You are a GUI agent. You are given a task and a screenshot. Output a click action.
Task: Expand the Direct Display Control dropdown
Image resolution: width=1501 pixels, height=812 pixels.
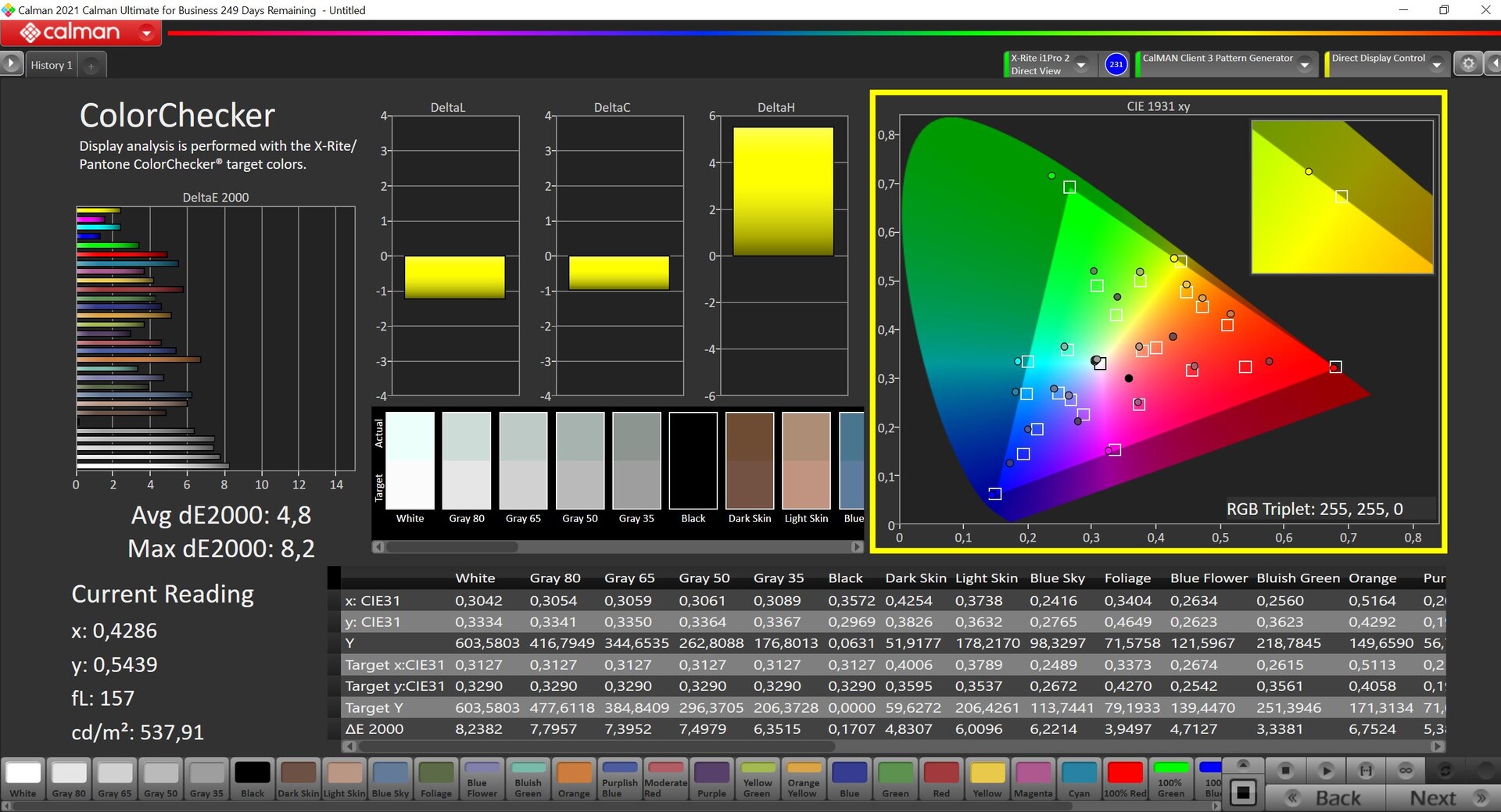point(1436,65)
